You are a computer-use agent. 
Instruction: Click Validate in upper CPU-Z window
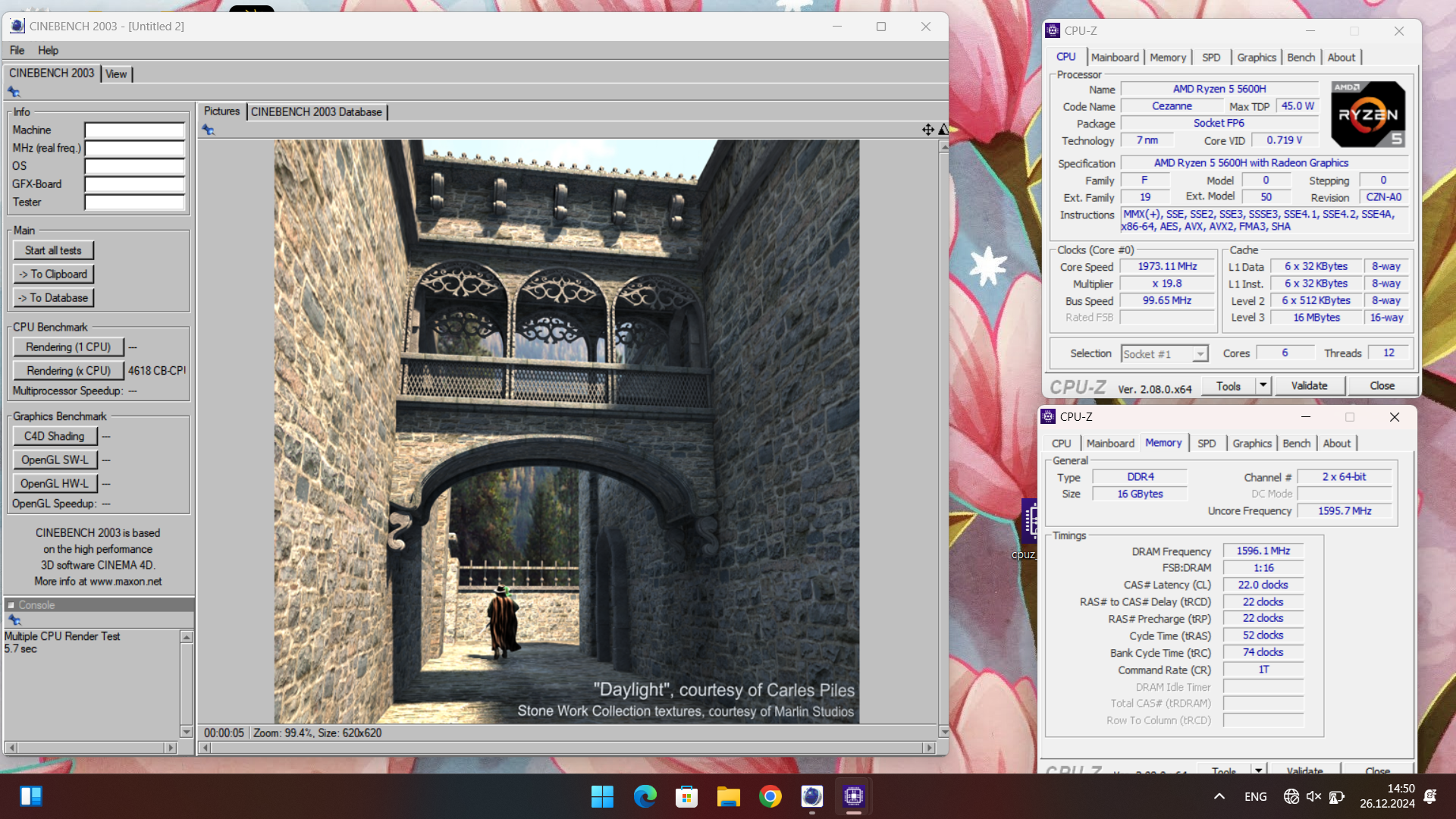(1309, 386)
